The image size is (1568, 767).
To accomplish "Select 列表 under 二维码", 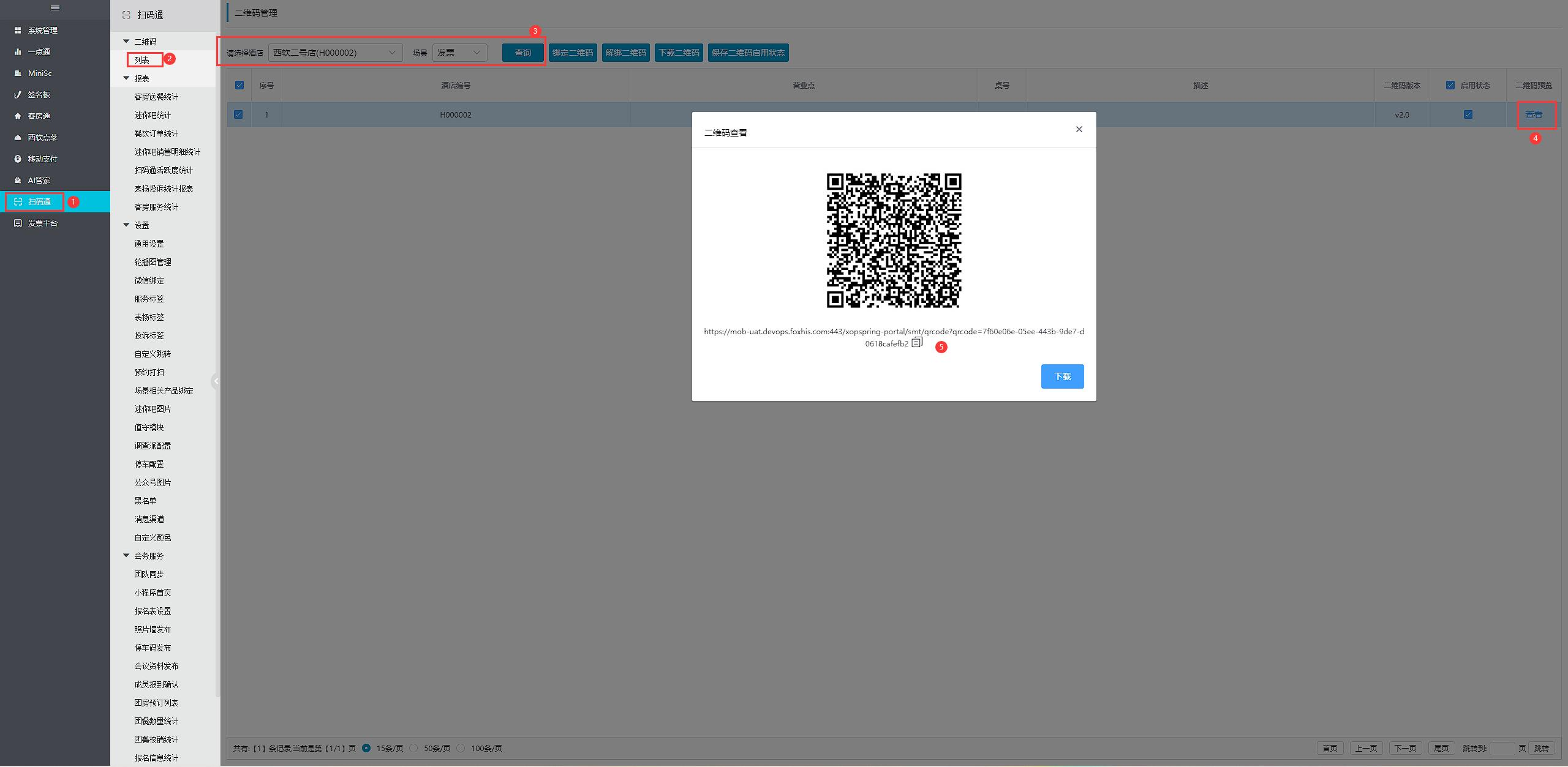I will click(x=142, y=60).
